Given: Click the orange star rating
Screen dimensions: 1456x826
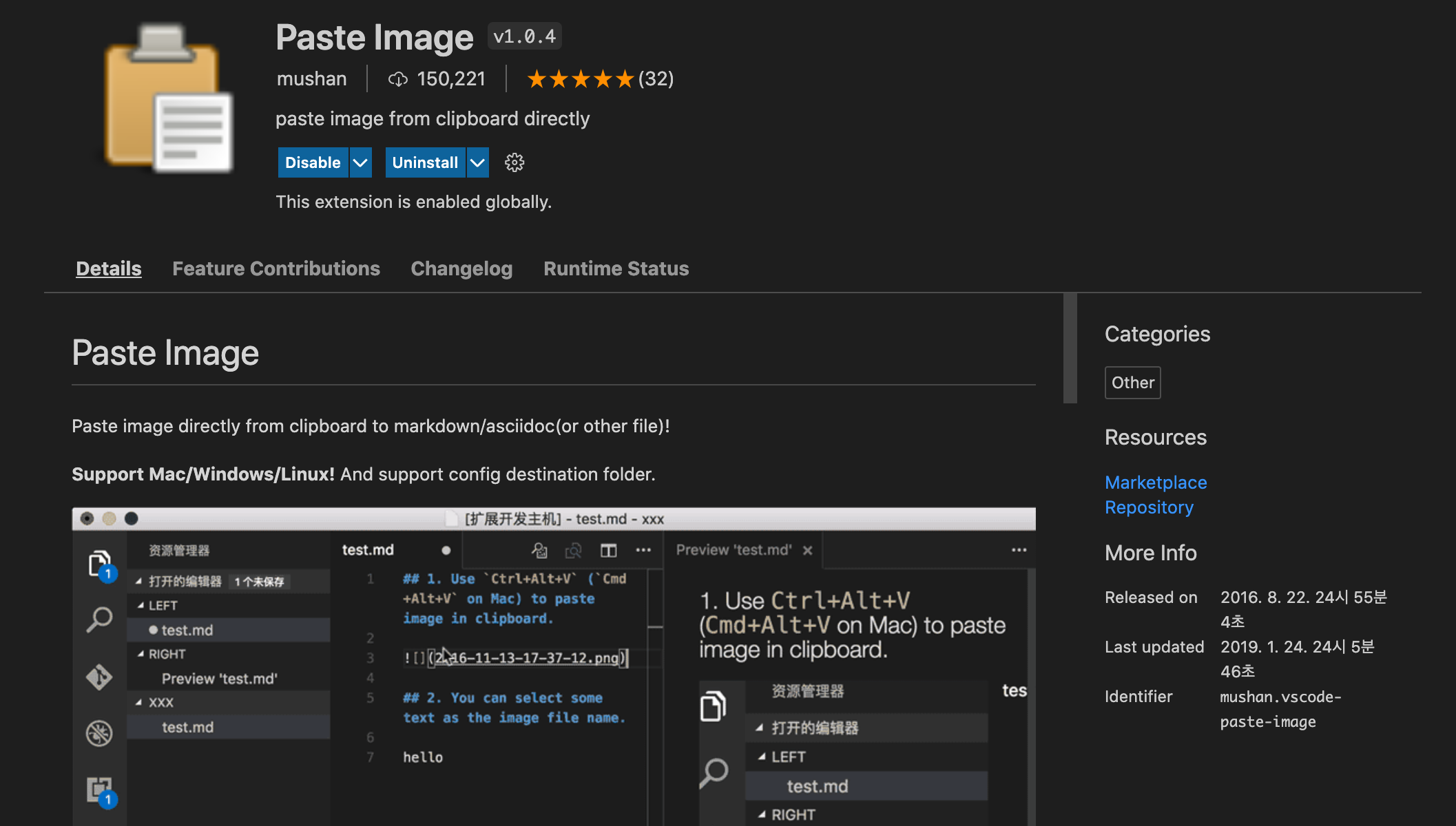Looking at the screenshot, I should (x=580, y=79).
